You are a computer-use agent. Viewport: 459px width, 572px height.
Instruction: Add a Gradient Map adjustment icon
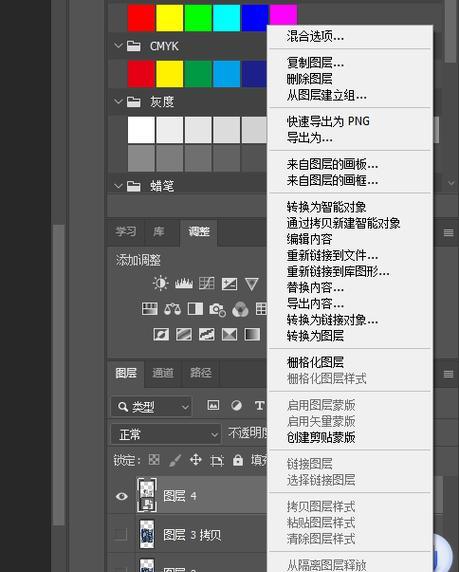click(252, 334)
